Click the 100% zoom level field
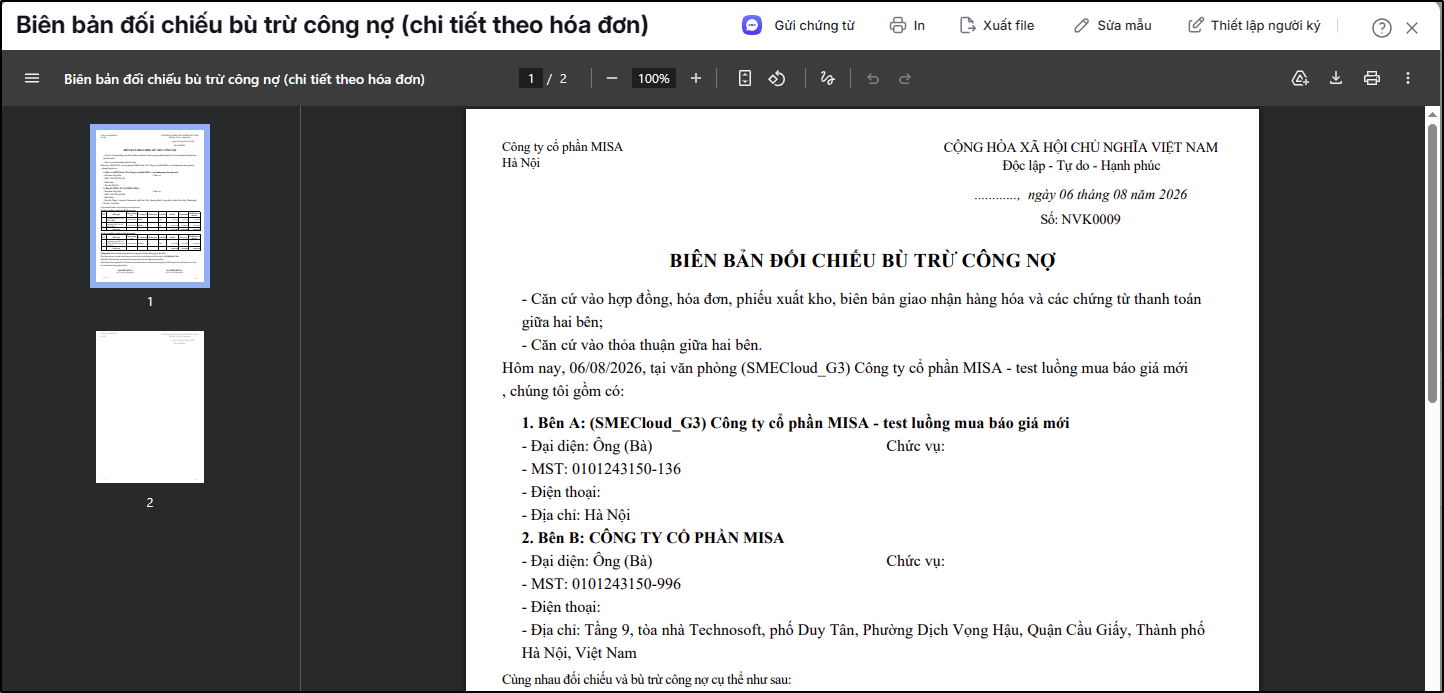 [654, 78]
